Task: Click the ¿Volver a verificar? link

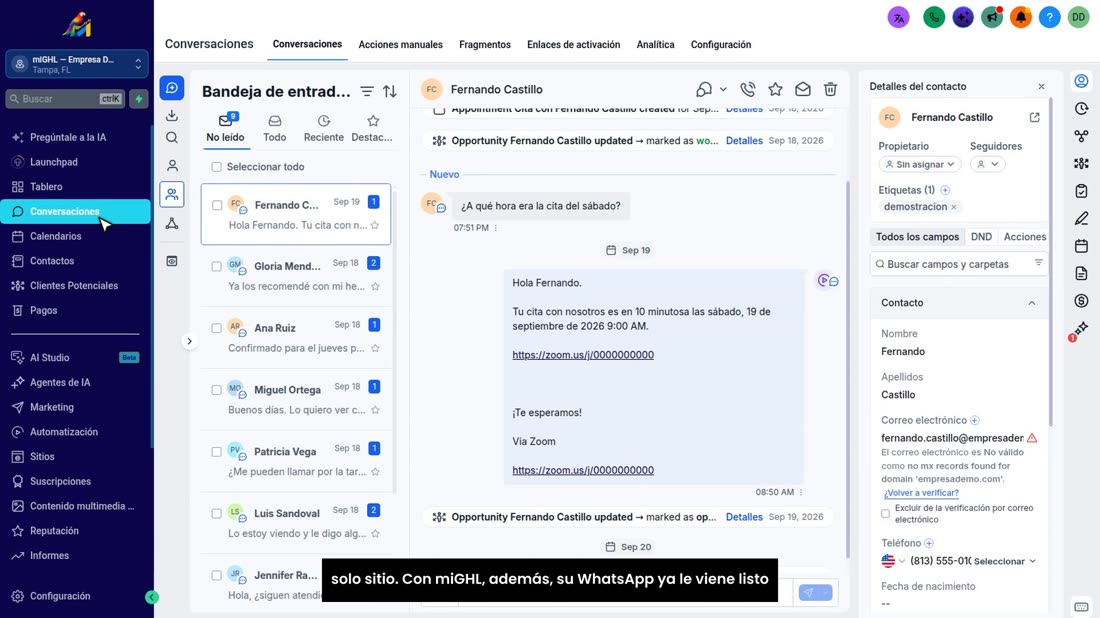Action: 920,492
